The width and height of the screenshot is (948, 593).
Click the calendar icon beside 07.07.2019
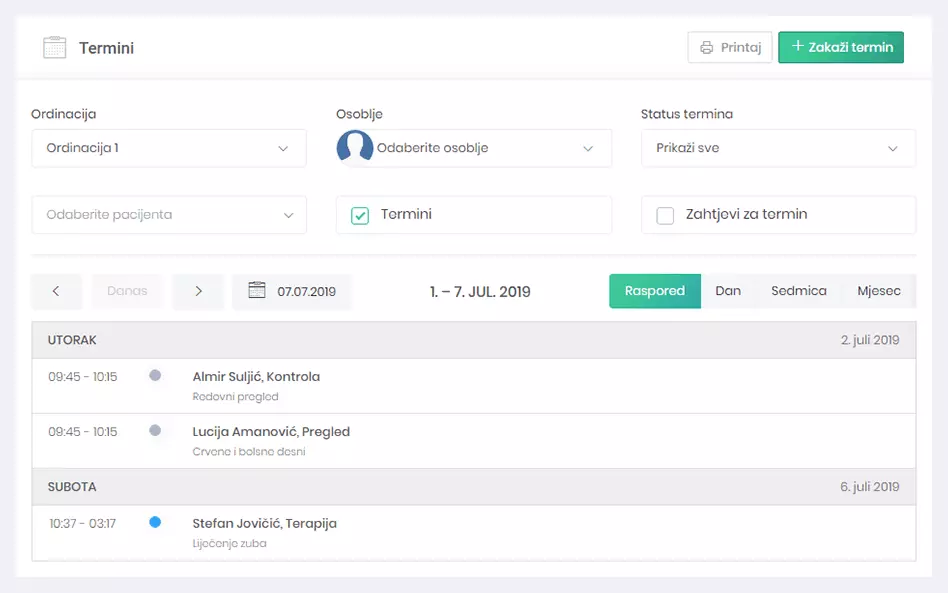257,291
